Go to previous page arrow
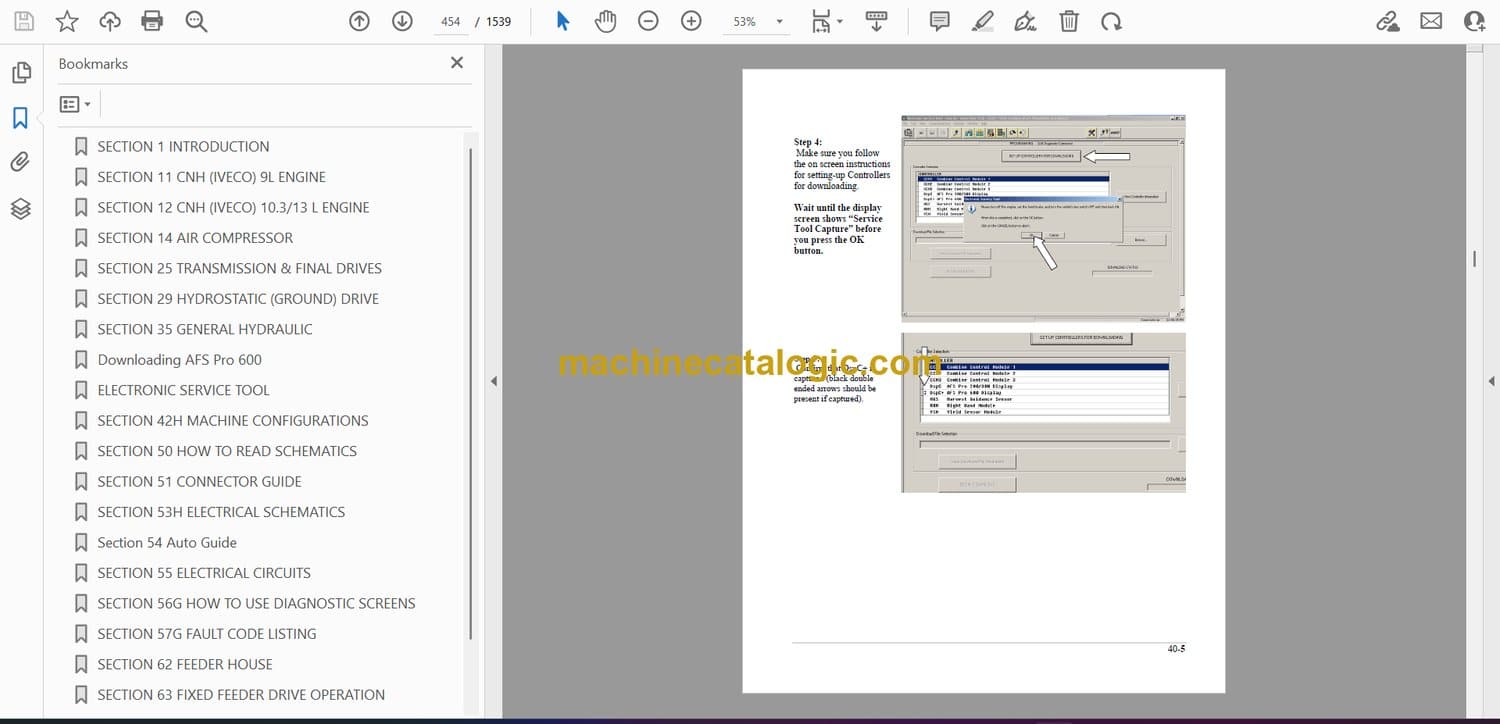 coord(359,21)
